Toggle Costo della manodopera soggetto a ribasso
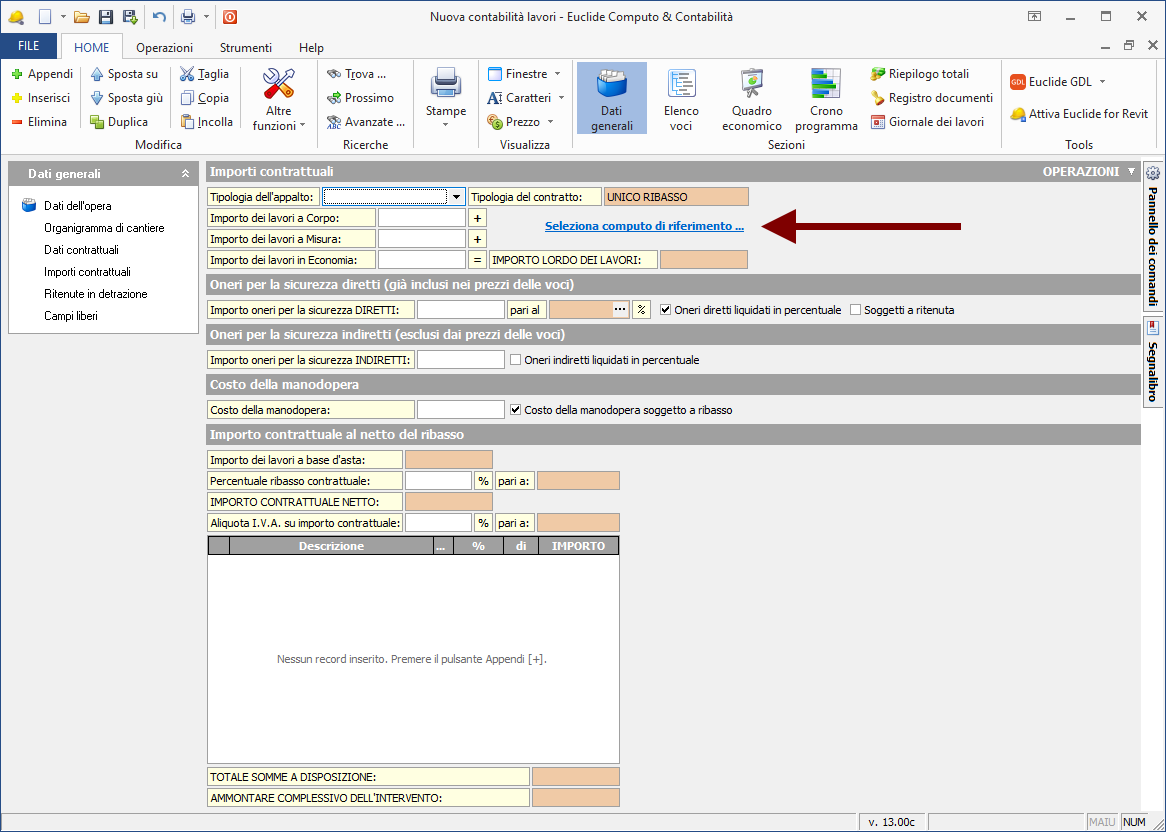 coord(516,410)
